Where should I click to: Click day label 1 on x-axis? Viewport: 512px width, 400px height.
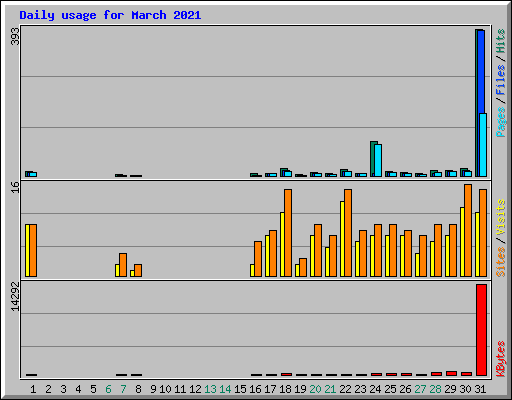[x=33, y=389]
